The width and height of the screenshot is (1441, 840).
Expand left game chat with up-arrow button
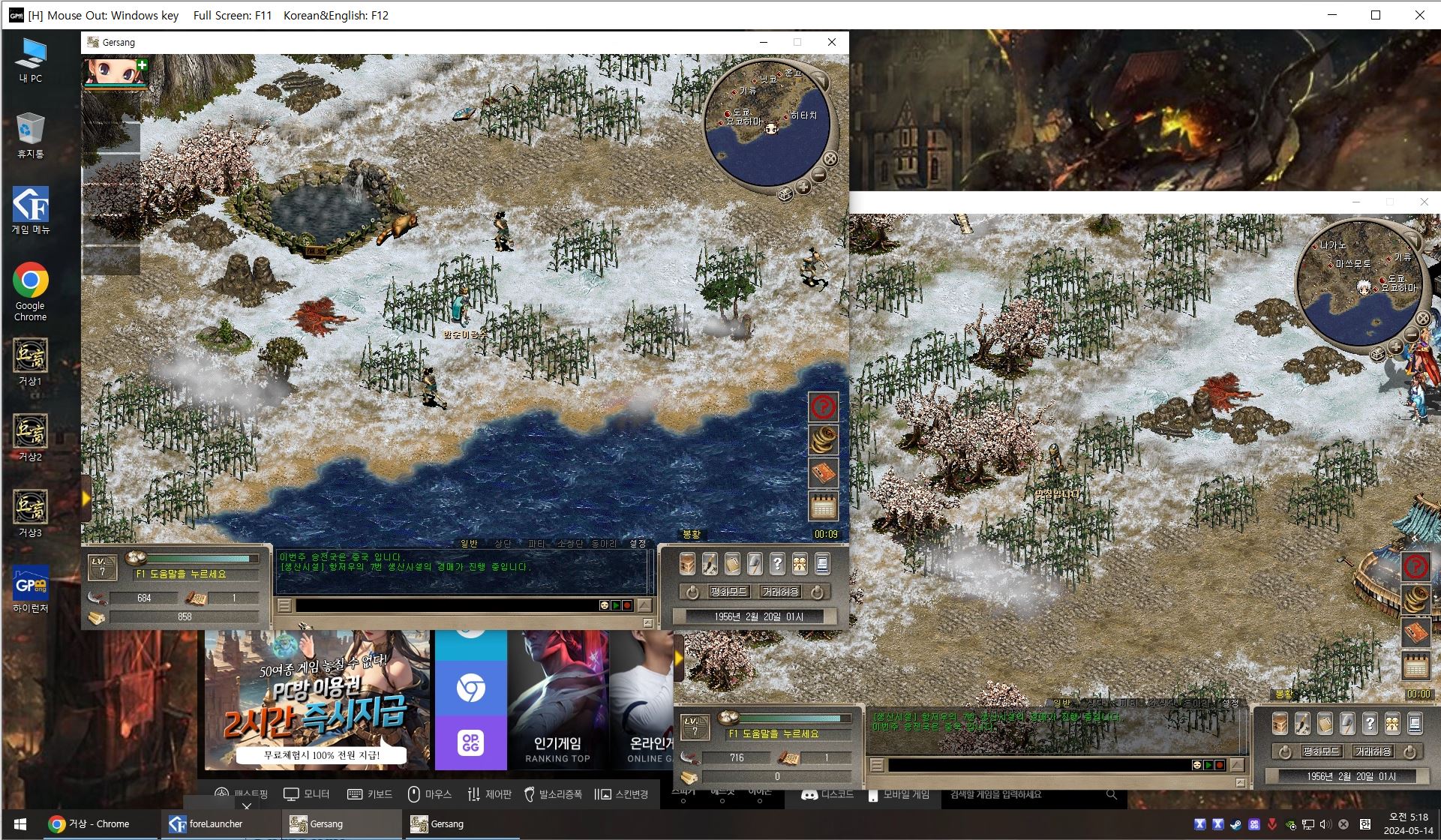644,605
